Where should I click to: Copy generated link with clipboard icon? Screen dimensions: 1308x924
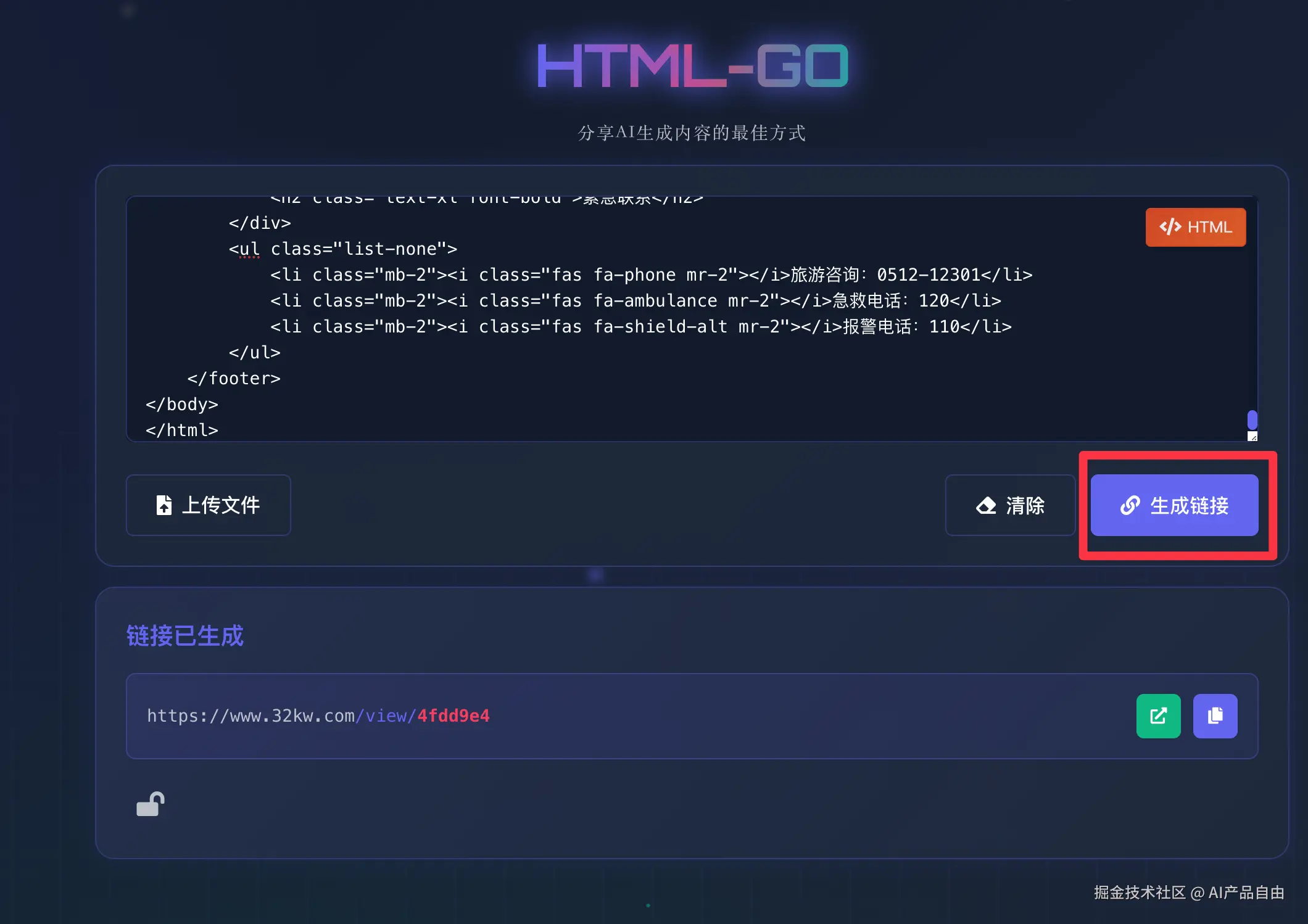click(x=1214, y=716)
